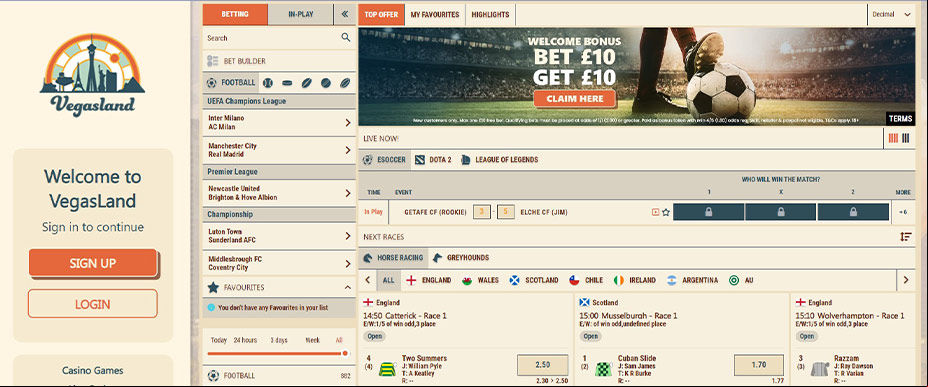
Task: Open the Decimal odds format dropdown
Action: pos(892,15)
